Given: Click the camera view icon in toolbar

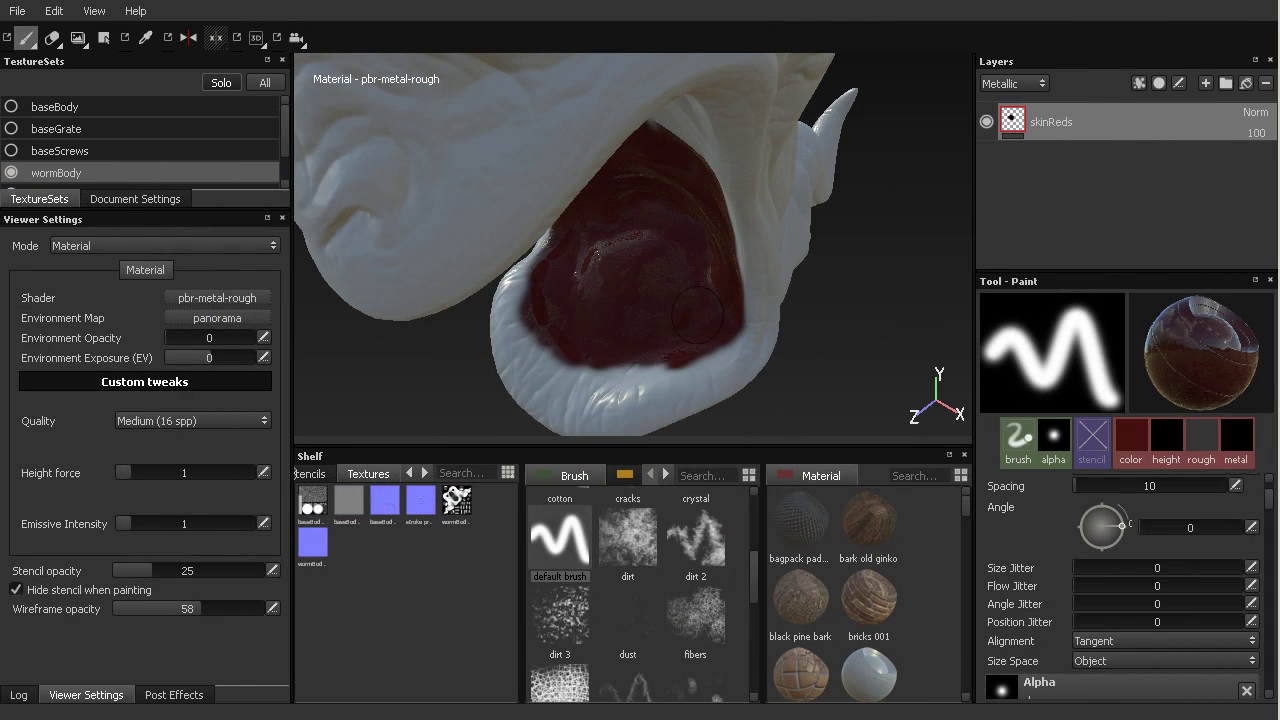Looking at the screenshot, I should point(296,38).
